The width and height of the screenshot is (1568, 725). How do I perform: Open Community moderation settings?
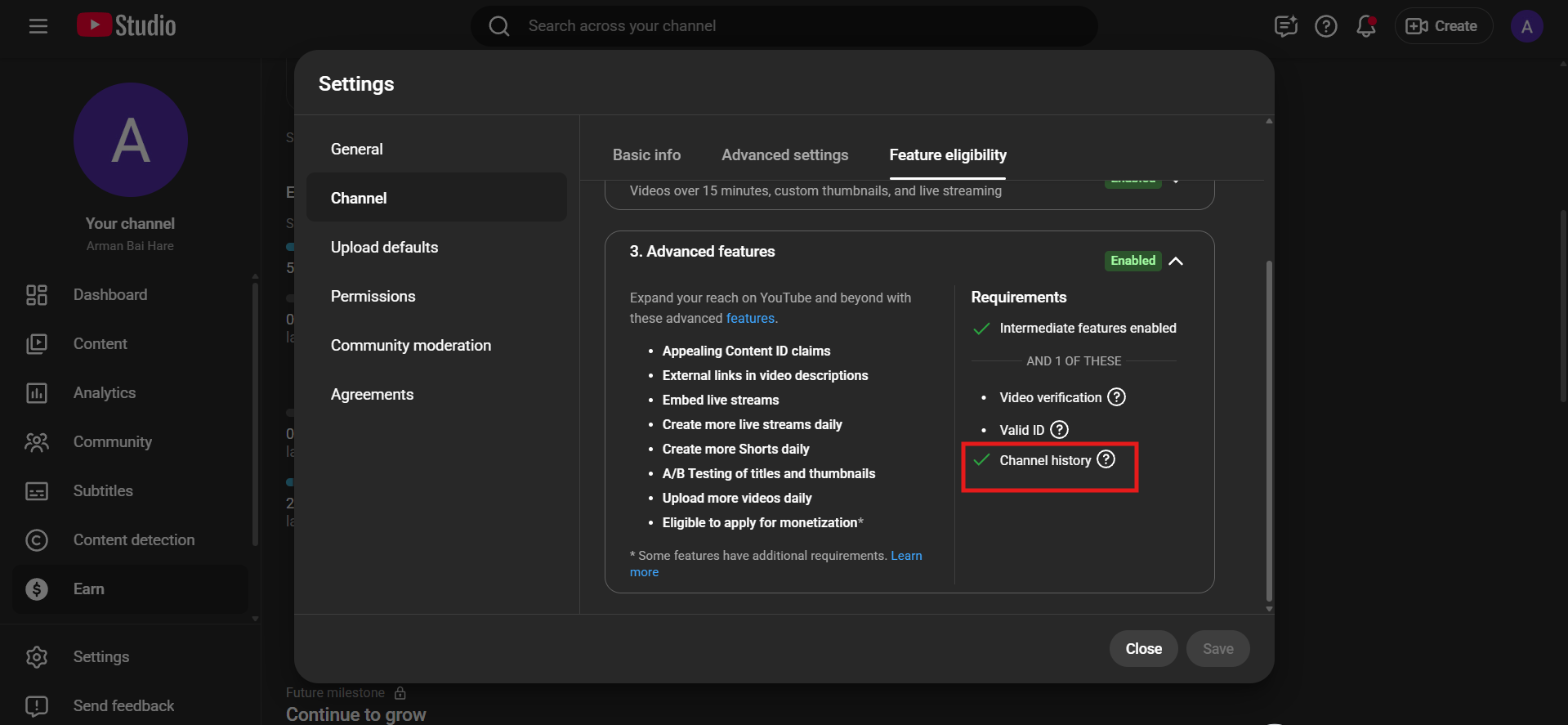point(410,346)
